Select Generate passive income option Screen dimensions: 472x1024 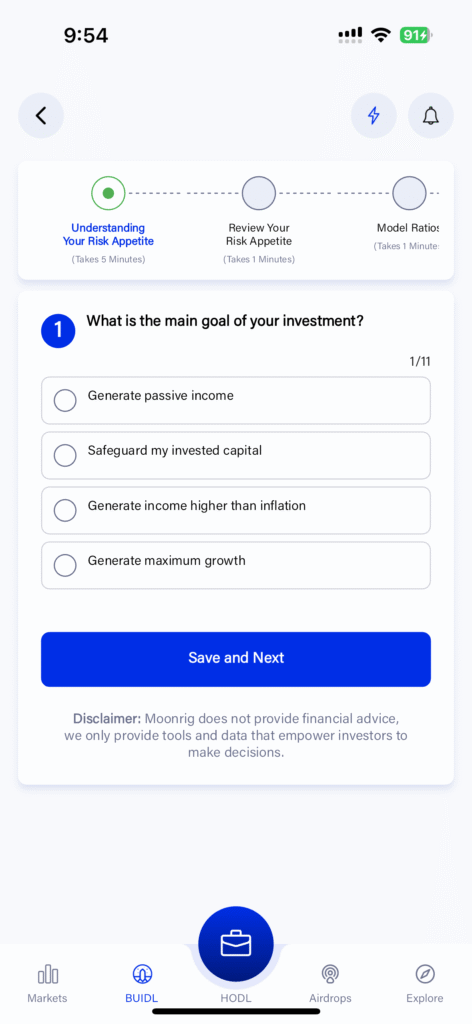(x=236, y=400)
